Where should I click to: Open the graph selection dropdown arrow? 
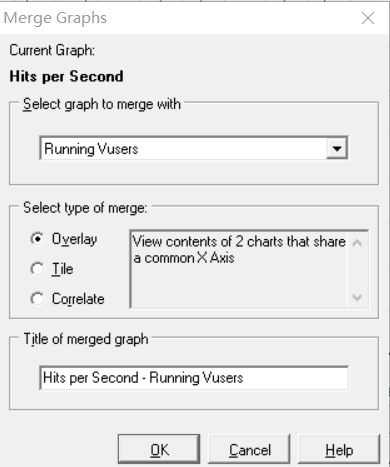point(337,148)
